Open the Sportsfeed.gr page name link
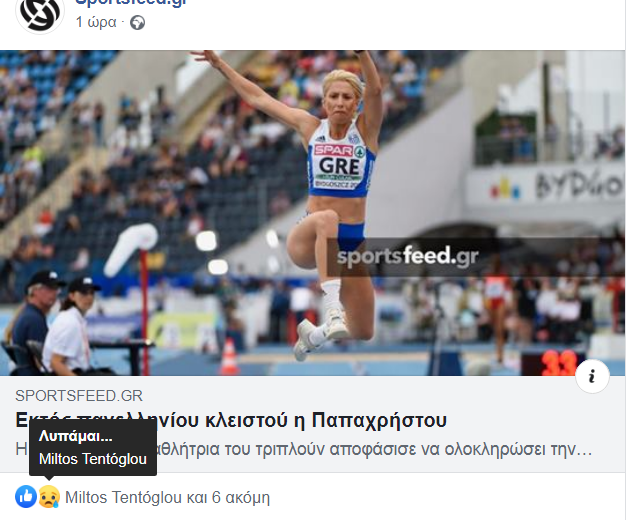This screenshot has width=626, height=520. click(131, 2)
